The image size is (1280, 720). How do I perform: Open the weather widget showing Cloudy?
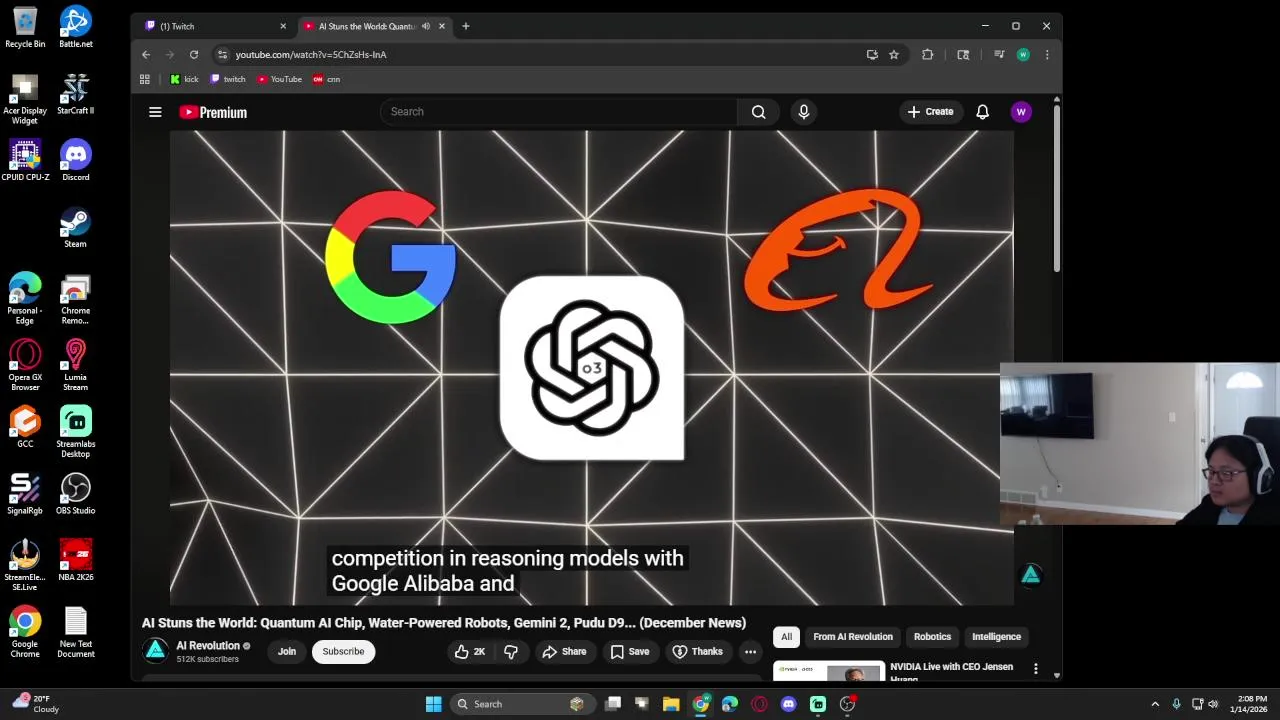tap(36, 704)
